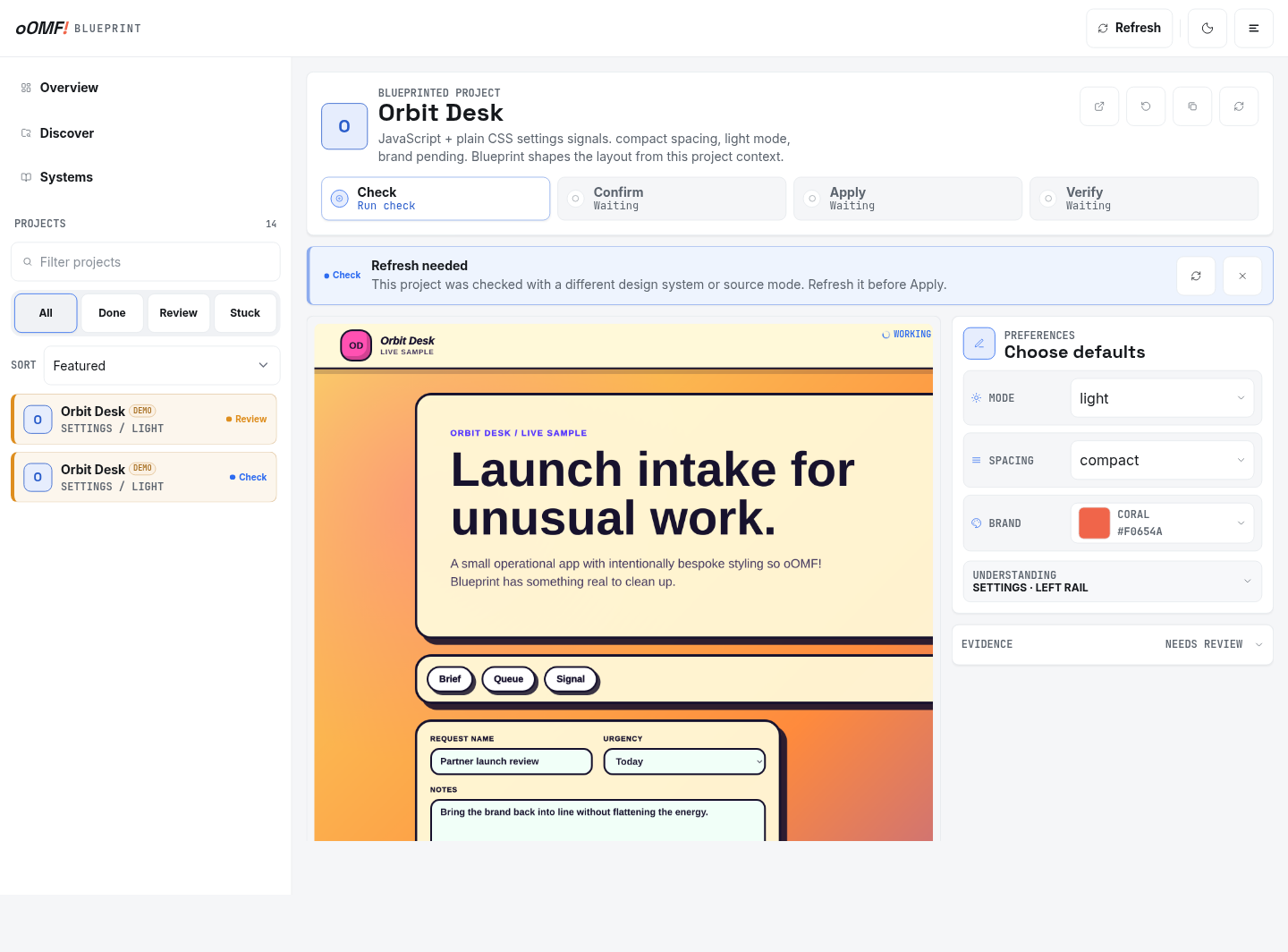This screenshot has width=1288, height=952.
Task: Click the Signal pill in live sample
Action: (x=571, y=679)
